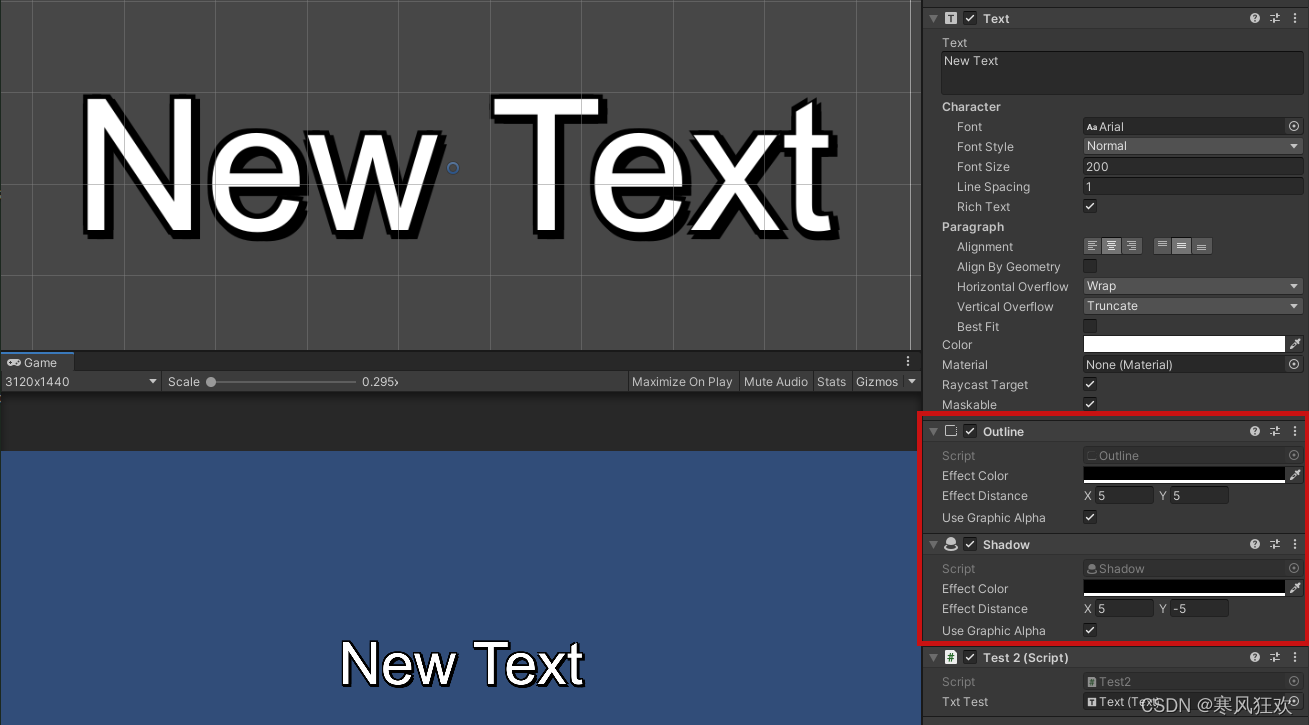The height and width of the screenshot is (725, 1309).
Task: Disable the Text component checkbox
Action: point(970,18)
